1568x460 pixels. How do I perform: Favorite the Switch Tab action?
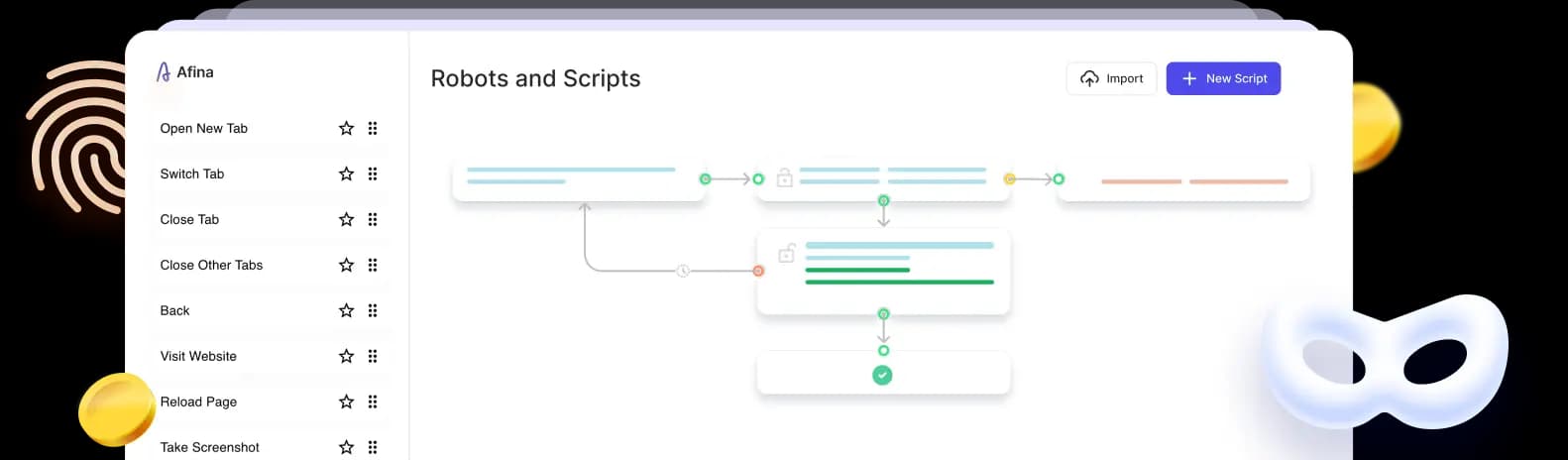coord(346,173)
